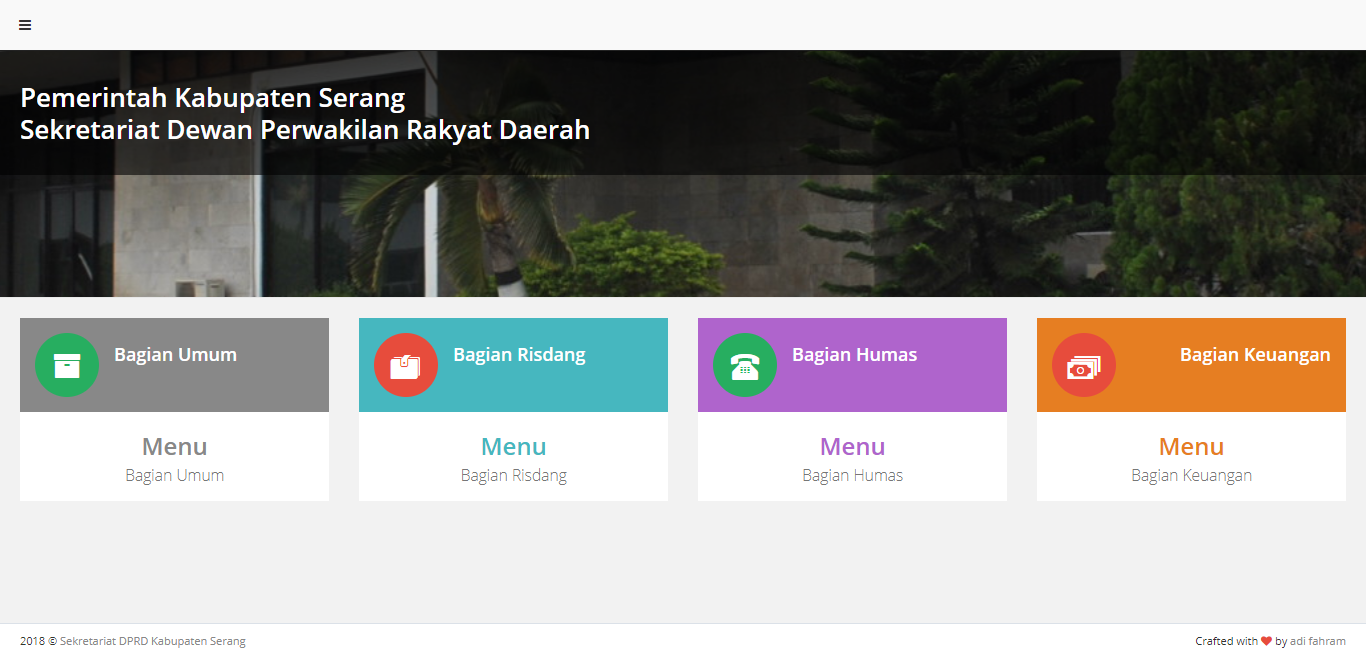Open the gray Menu for Bagian Umum
1366x657 pixels.
pos(174,447)
